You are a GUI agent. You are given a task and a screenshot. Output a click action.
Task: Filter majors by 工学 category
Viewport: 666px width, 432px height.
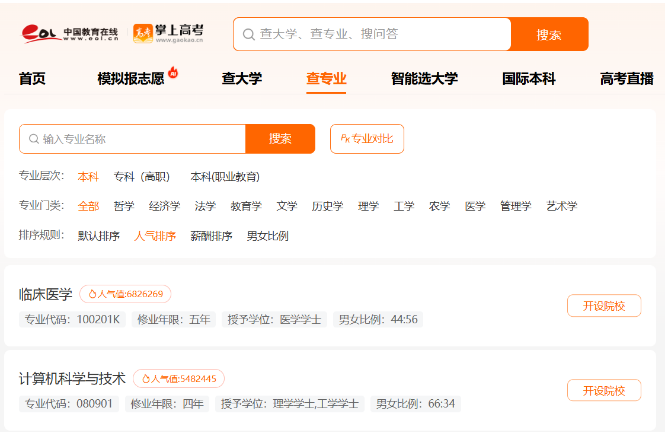click(x=403, y=207)
